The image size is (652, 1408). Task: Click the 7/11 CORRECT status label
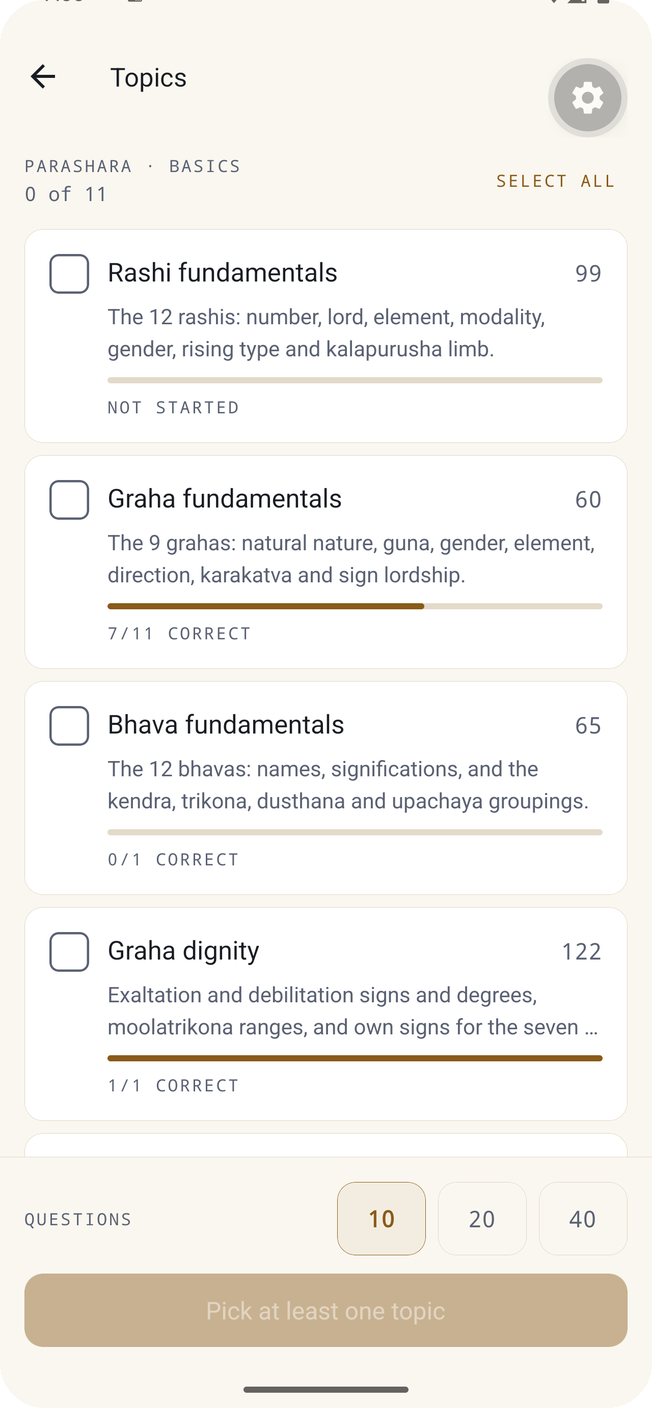coord(179,633)
